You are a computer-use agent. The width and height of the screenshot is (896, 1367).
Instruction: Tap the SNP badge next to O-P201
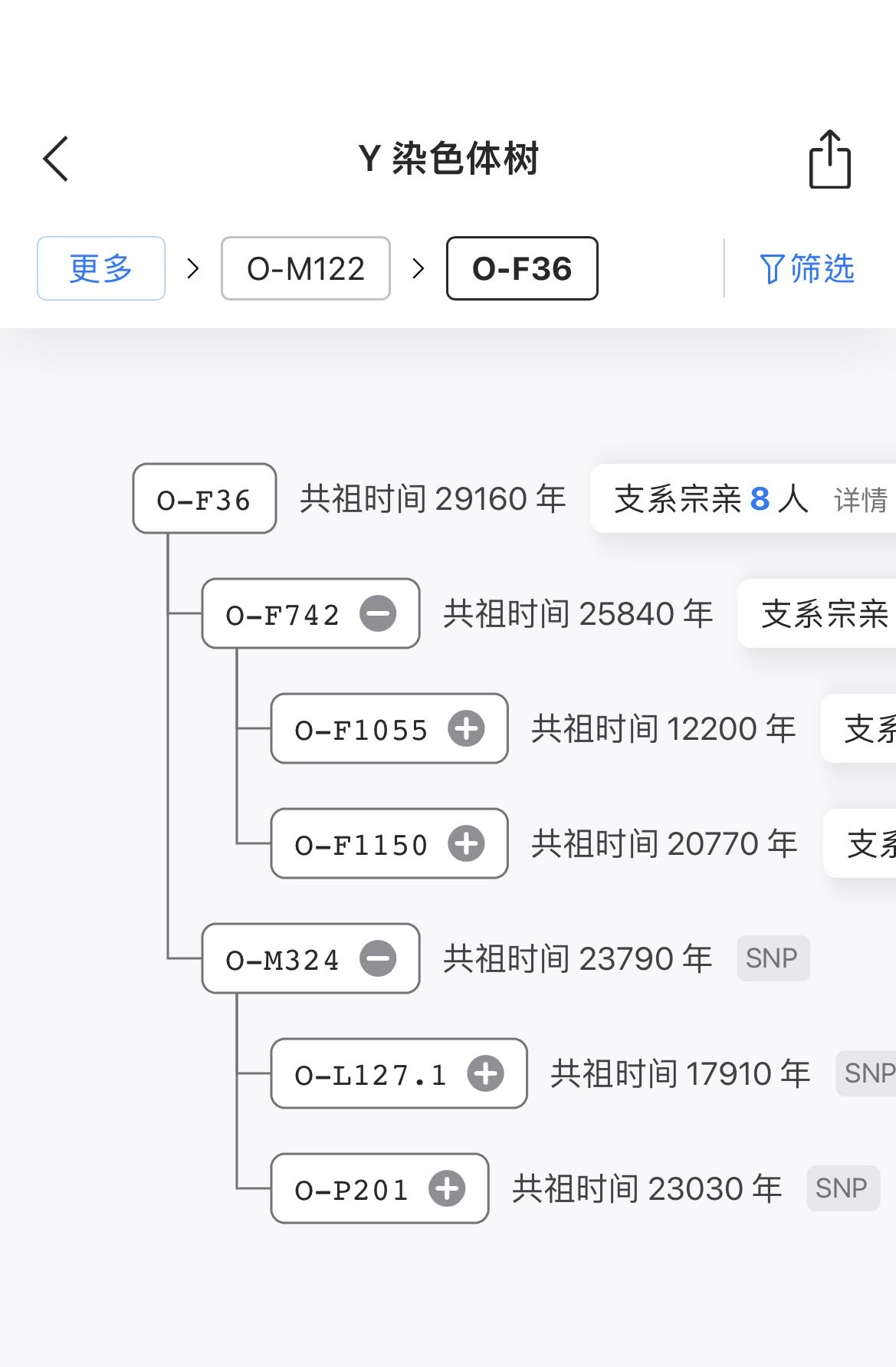(x=842, y=1188)
